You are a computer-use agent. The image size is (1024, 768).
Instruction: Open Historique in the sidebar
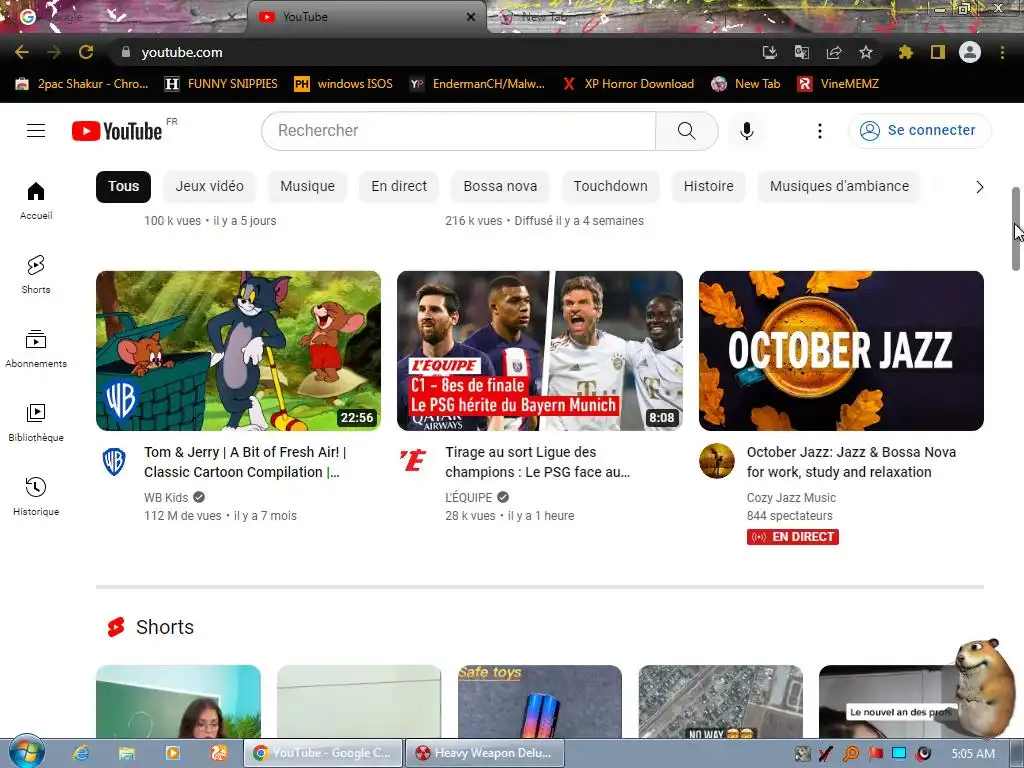[x=36, y=496]
